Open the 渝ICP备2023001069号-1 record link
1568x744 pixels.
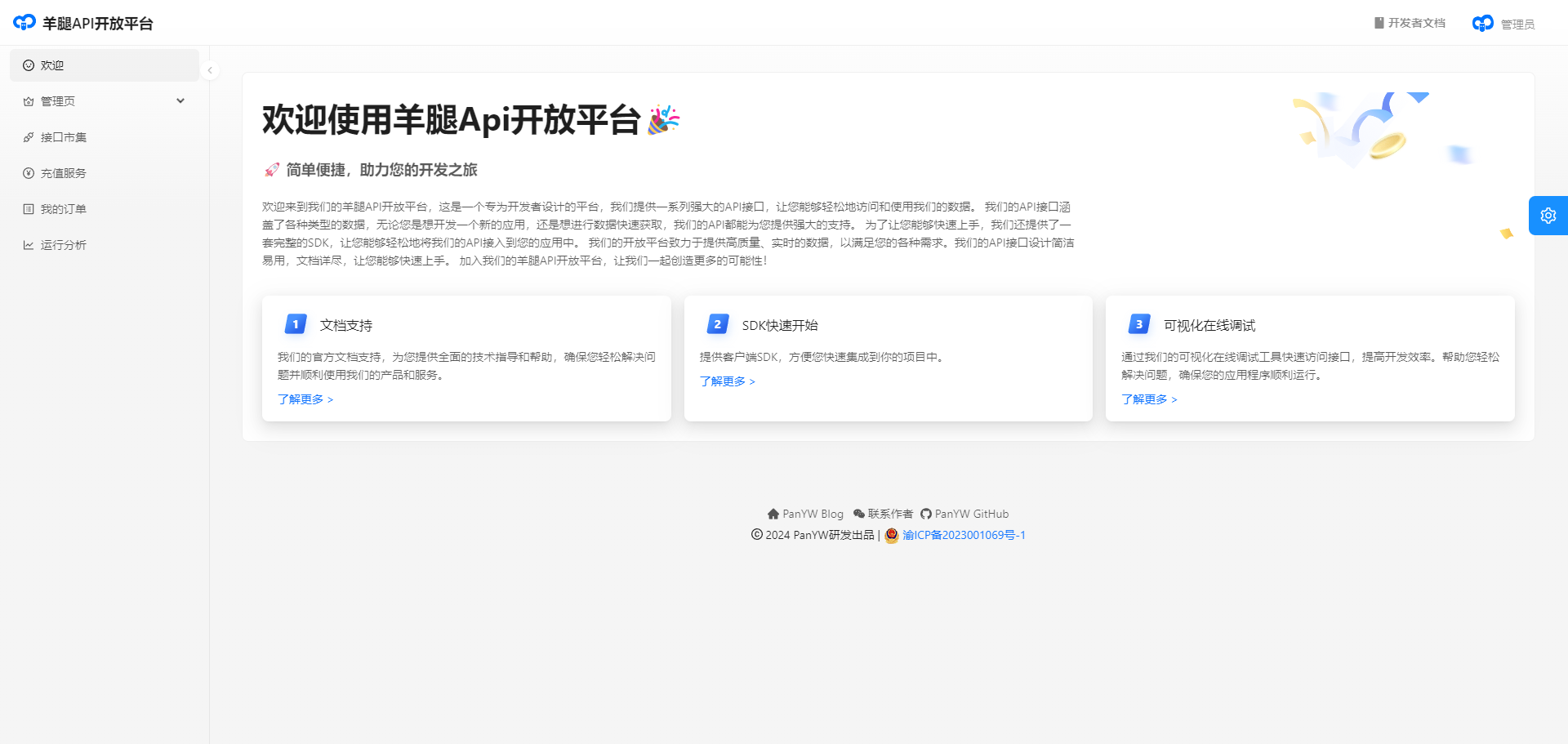click(x=964, y=535)
